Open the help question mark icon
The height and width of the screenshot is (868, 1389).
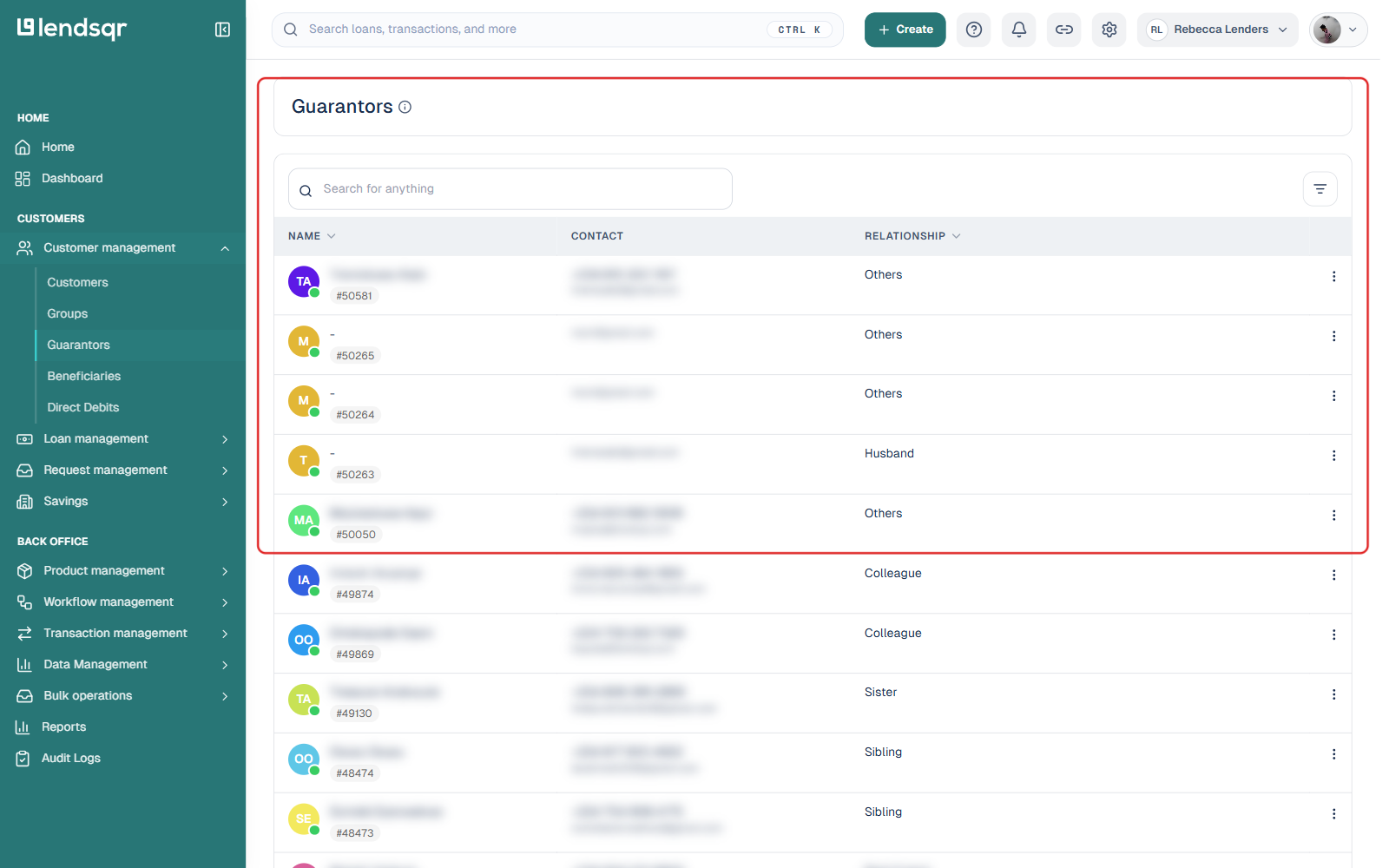click(974, 30)
